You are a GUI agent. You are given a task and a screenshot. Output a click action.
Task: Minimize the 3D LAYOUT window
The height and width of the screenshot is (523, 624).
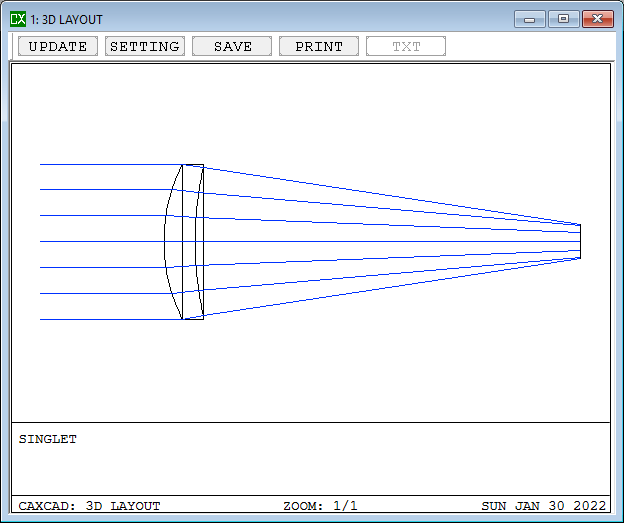pos(529,19)
